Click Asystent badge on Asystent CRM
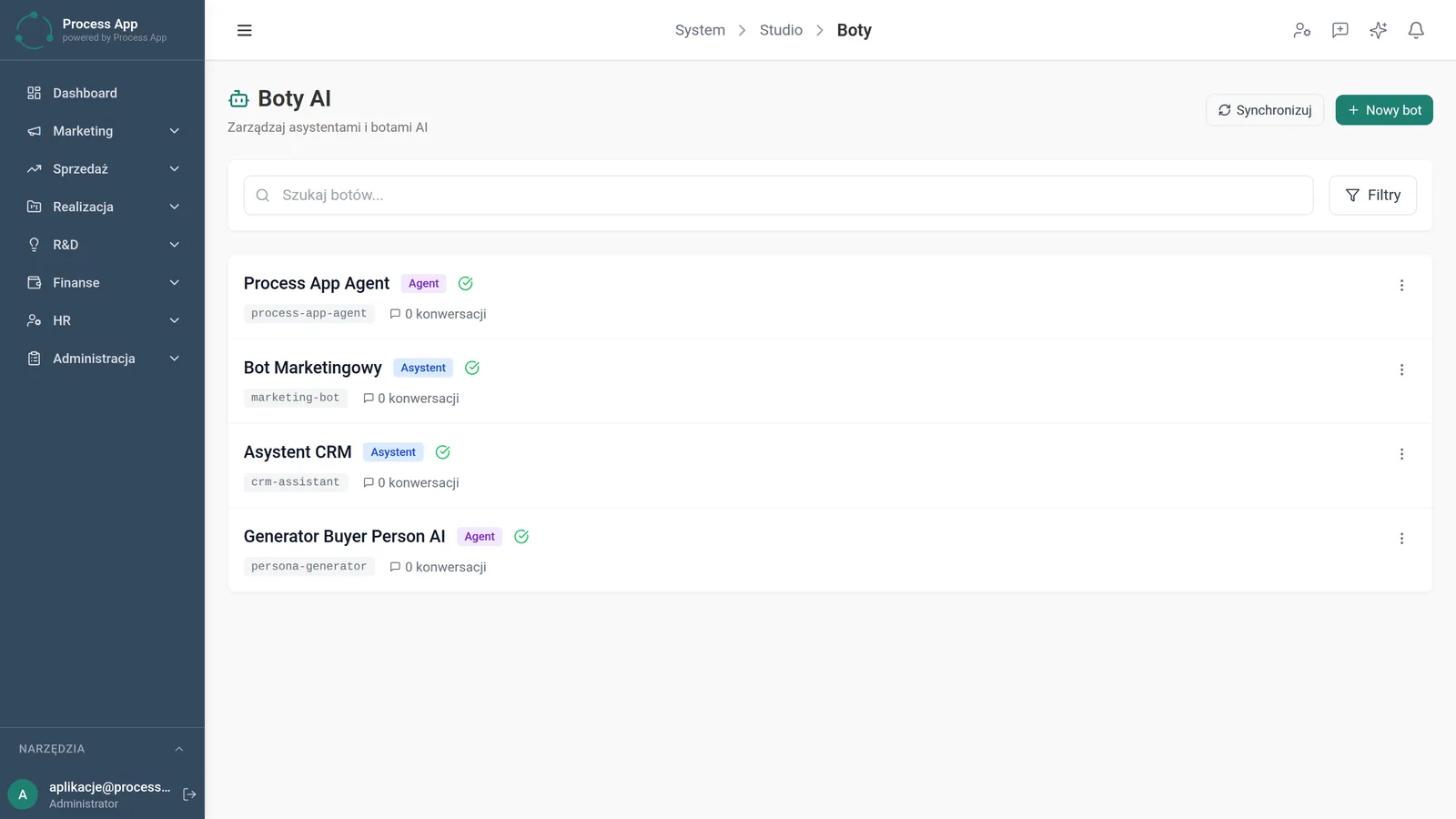 coord(393,452)
